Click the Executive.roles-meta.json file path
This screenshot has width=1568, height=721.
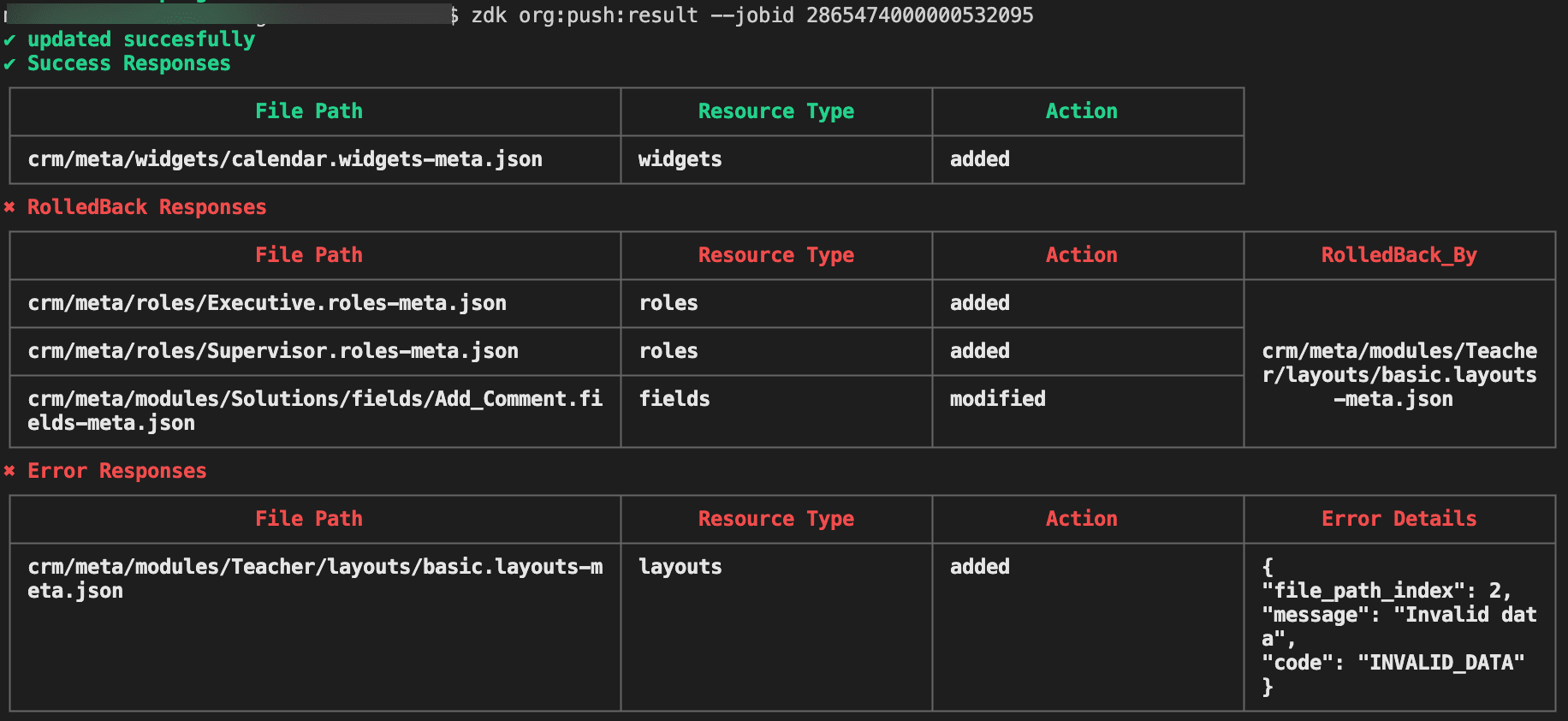click(x=267, y=303)
